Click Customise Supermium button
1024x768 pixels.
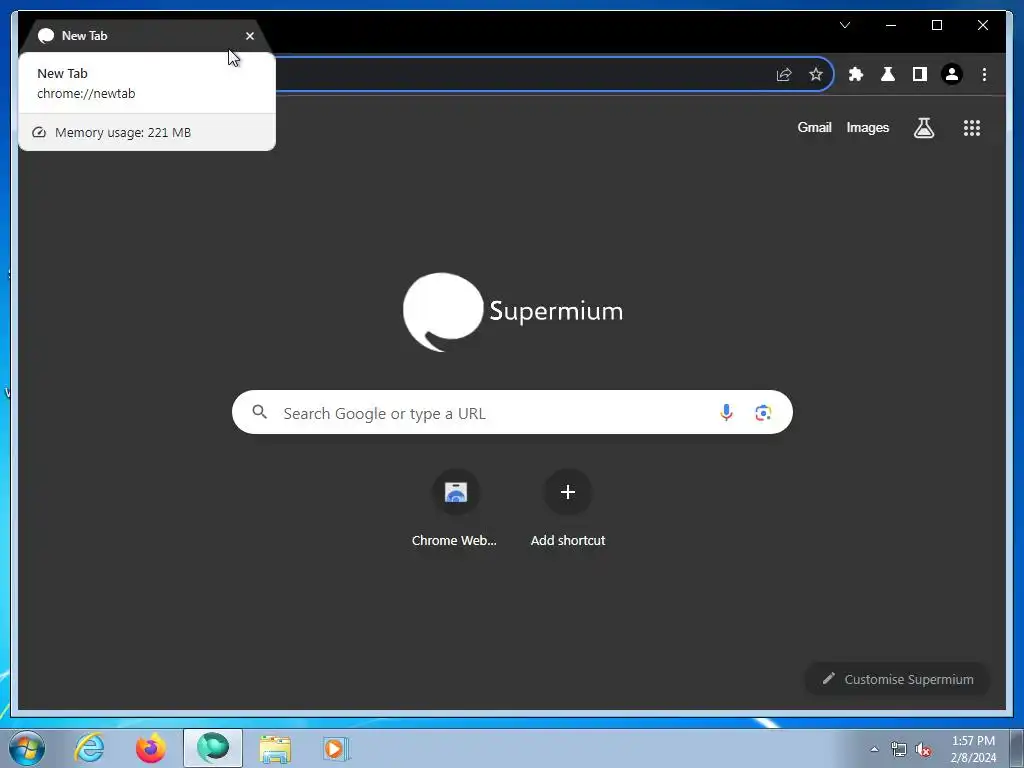click(x=897, y=679)
